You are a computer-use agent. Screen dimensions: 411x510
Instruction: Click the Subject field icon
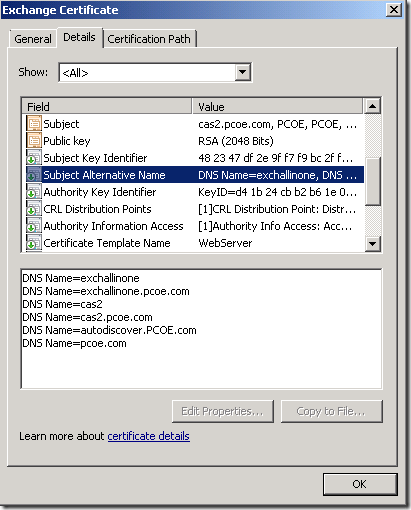coord(34,124)
